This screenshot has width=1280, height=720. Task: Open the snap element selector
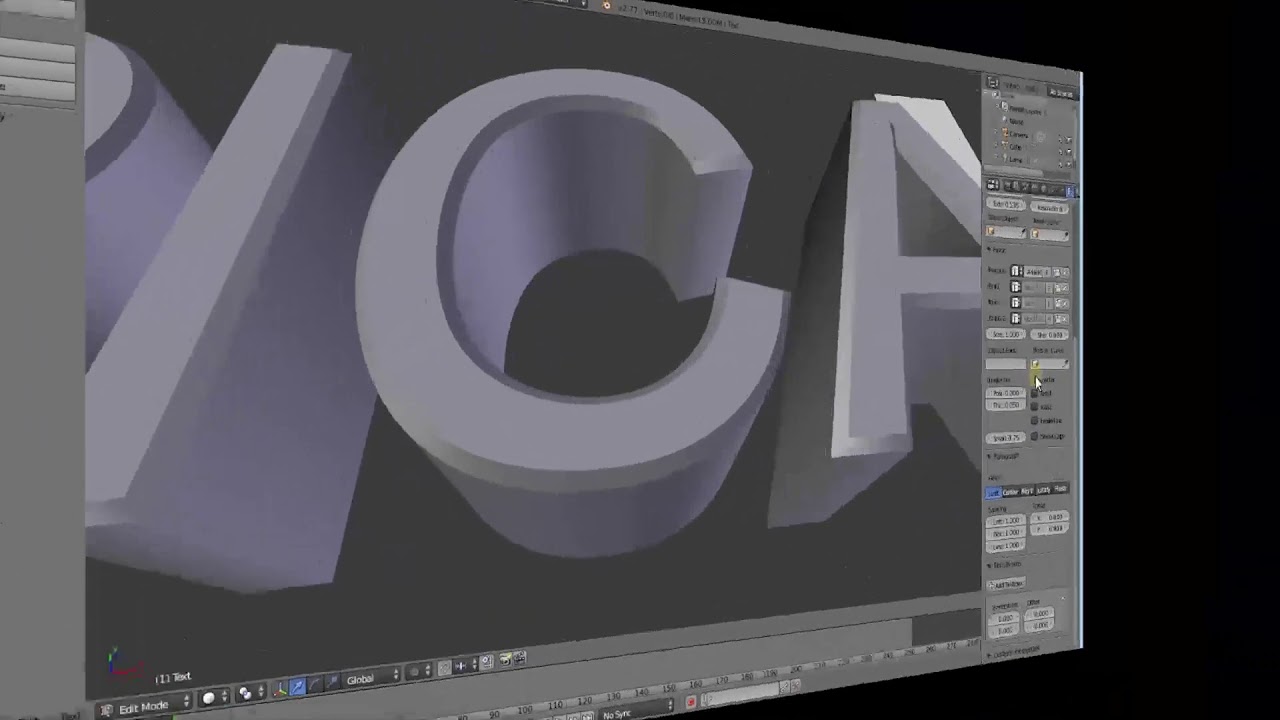pyautogui.click(x=466, y=665)
